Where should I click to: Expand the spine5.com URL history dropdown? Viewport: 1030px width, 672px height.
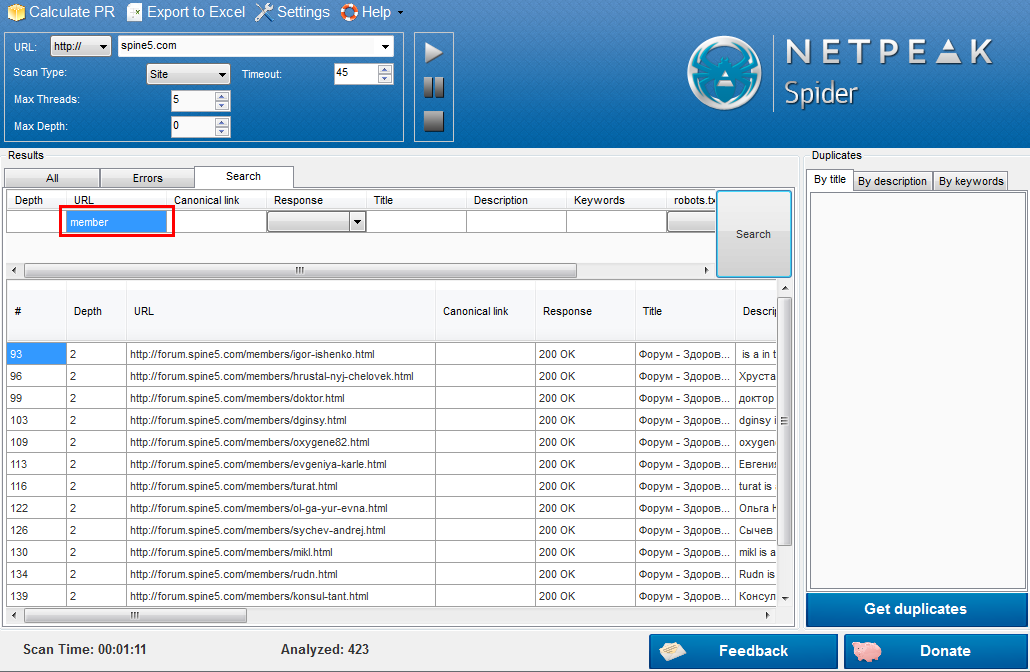point(385,46)
